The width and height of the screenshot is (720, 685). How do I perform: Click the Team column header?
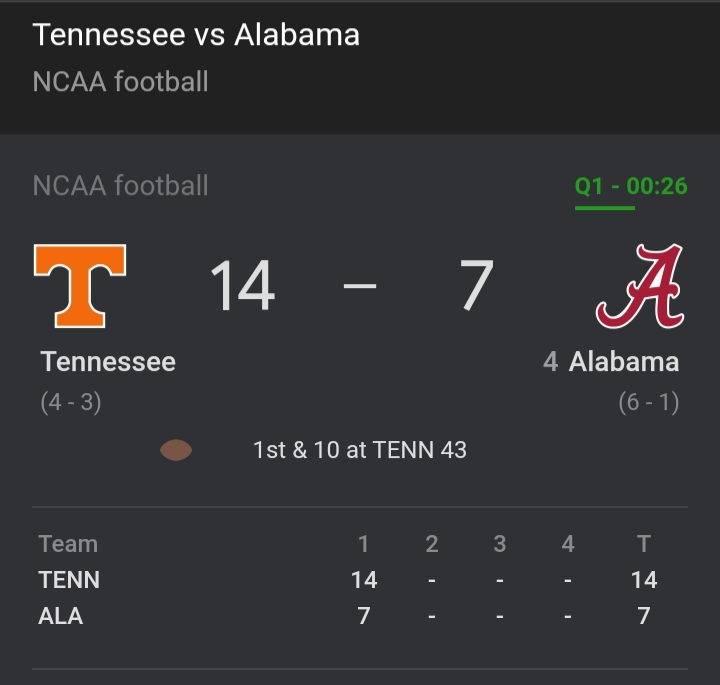(68, 544)
